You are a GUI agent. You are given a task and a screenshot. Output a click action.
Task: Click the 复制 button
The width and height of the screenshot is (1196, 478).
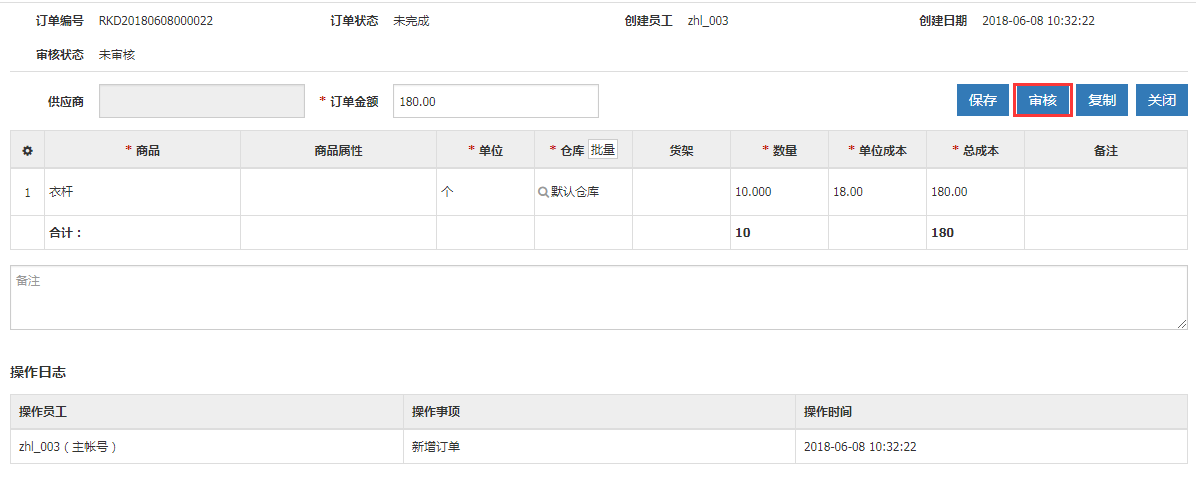point(1102,100)
